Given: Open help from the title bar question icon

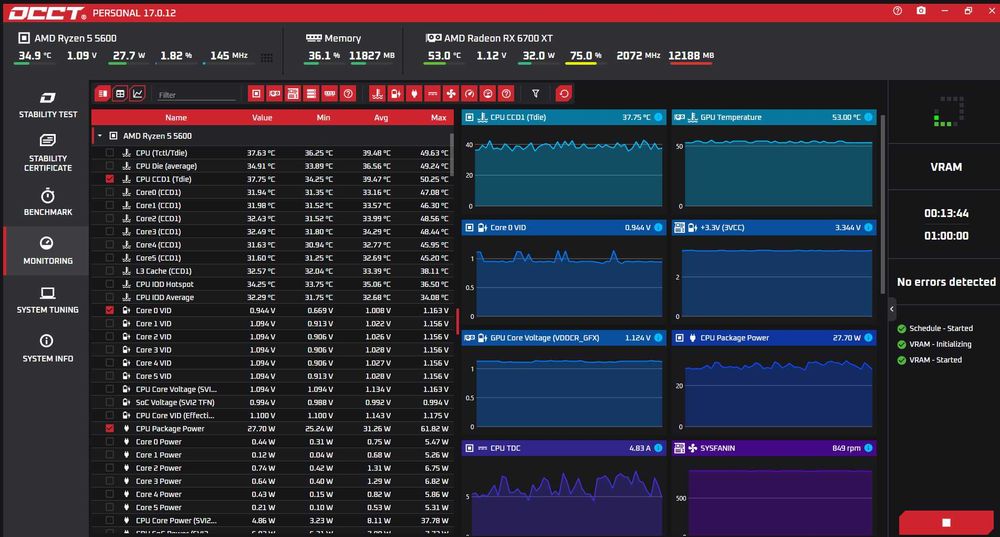Looking at the screenshot, I should pyautogui.click(x=897, y=11).
